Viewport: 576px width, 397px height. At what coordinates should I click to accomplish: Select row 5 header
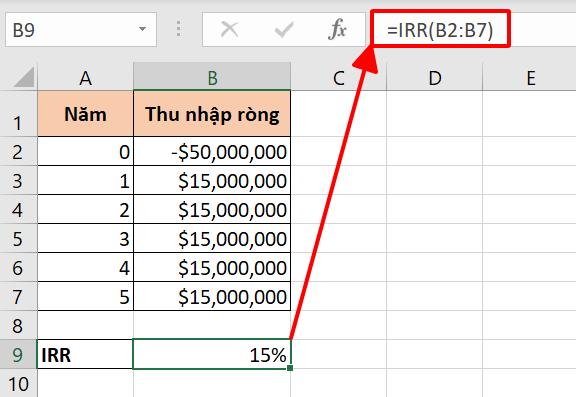(x=18, y=238)
